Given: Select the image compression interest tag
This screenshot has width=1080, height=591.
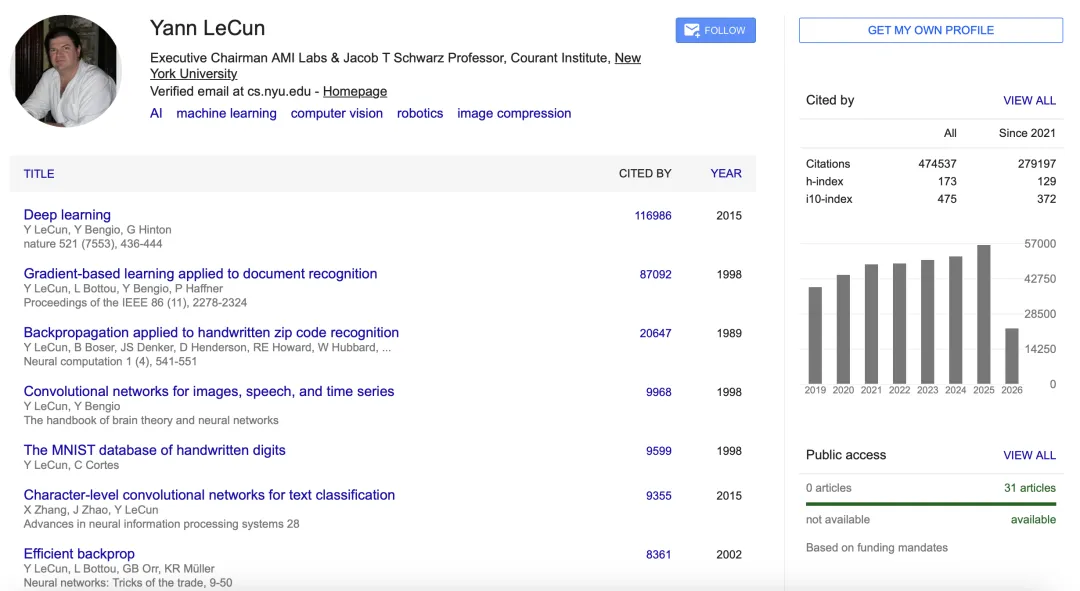Looking at the screenshot, I should (x=514, y=114).
